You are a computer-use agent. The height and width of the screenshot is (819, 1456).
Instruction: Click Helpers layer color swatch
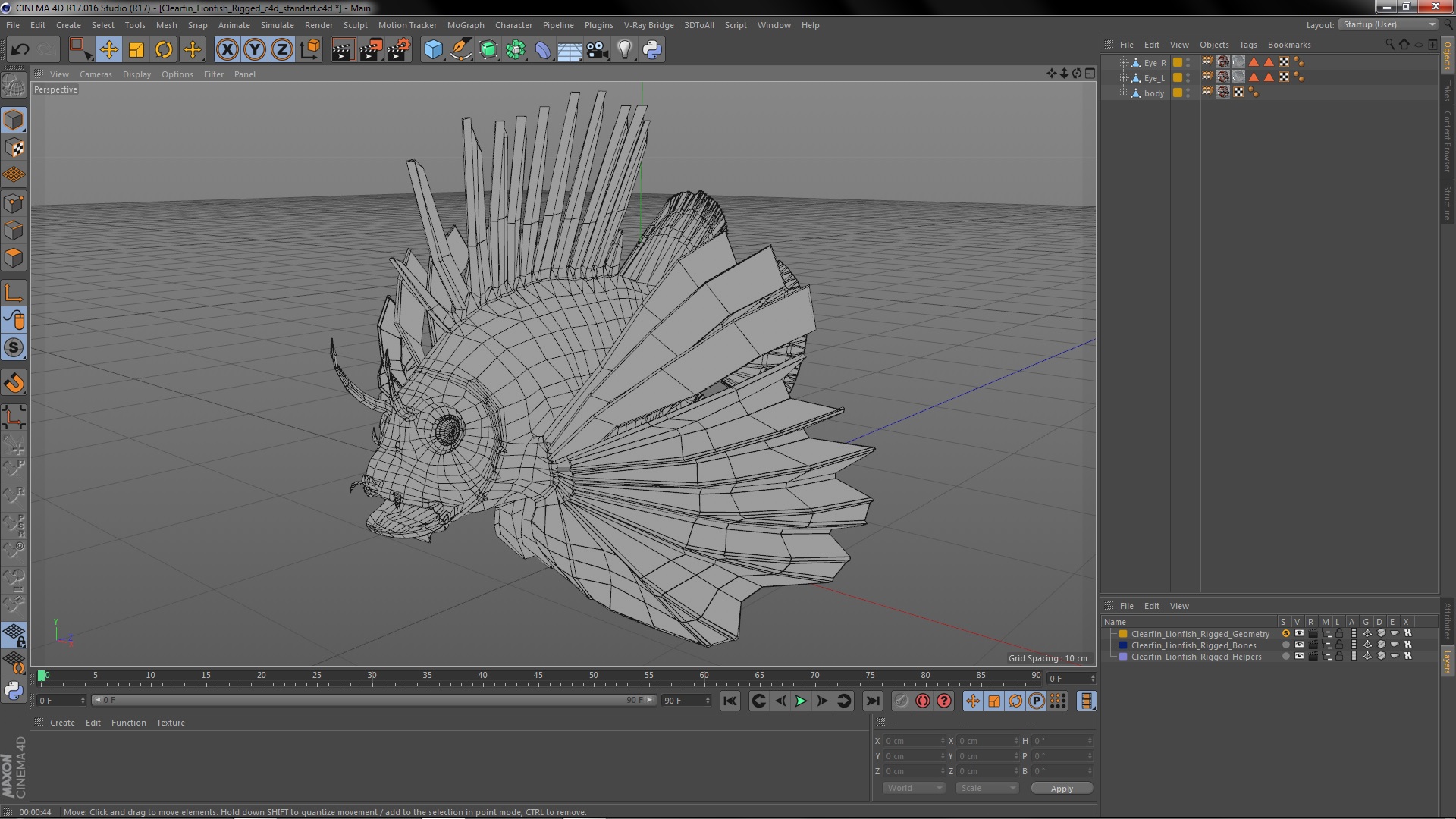(1123, 657)
